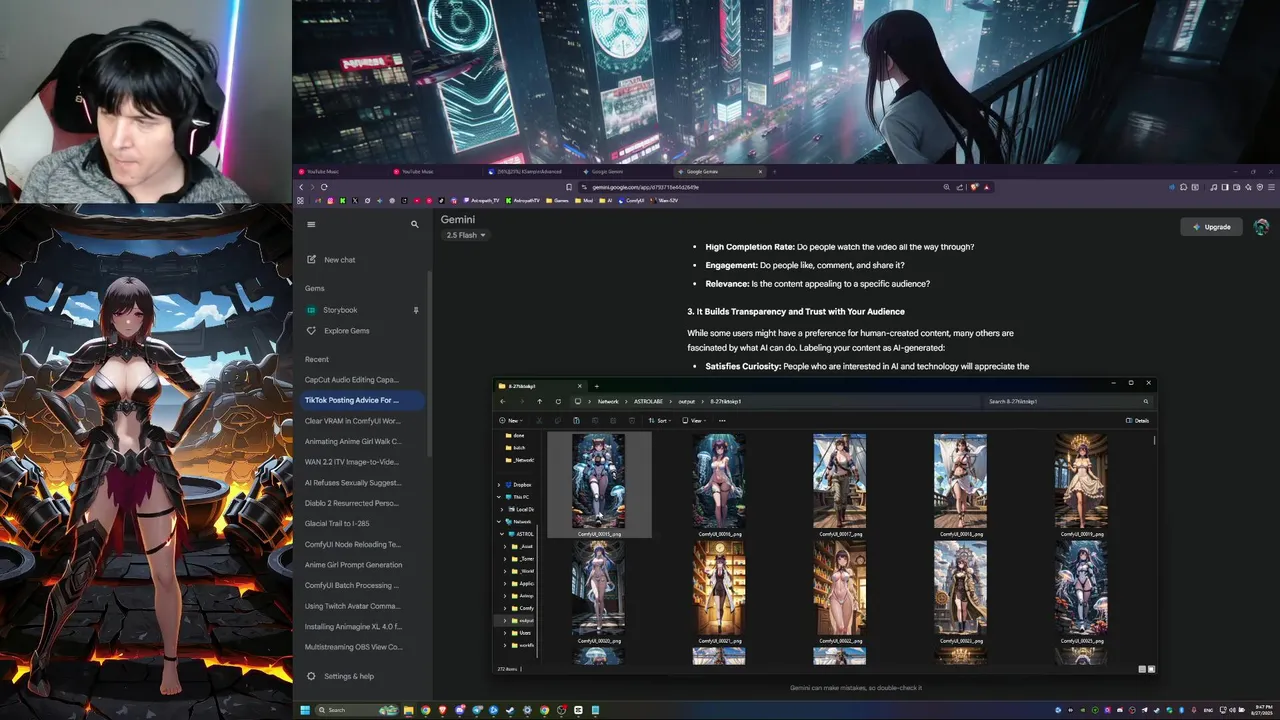Open the New dropdown in Explorer

click(x=511, y=420)
